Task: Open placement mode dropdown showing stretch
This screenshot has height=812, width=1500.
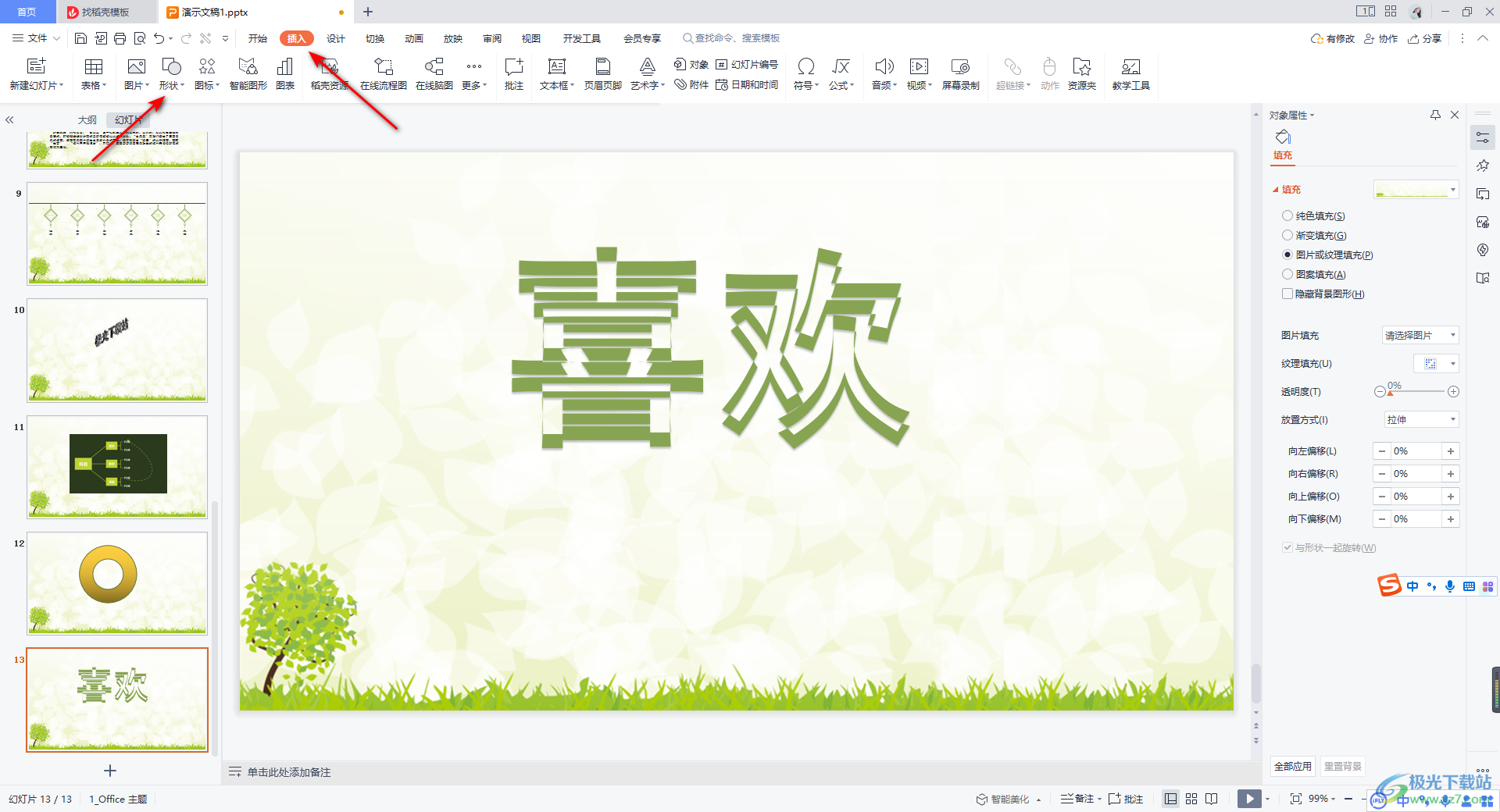Action: (1420, 420)
